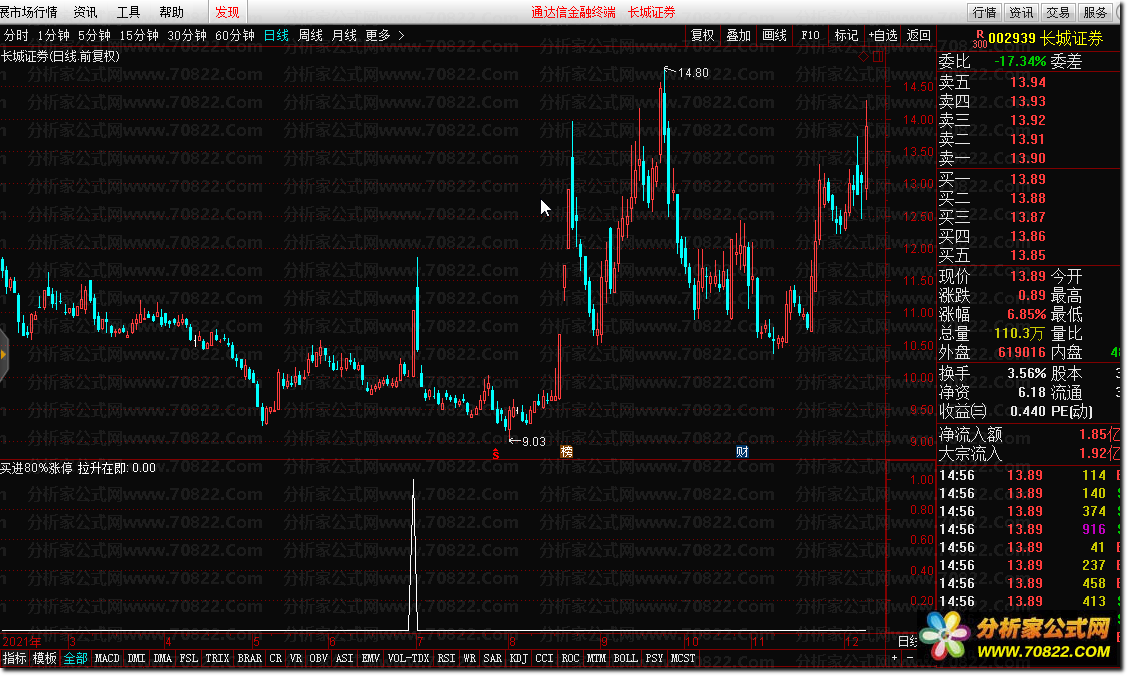
Task: Open the 发现 tab
Action: [x=228, y=12]
